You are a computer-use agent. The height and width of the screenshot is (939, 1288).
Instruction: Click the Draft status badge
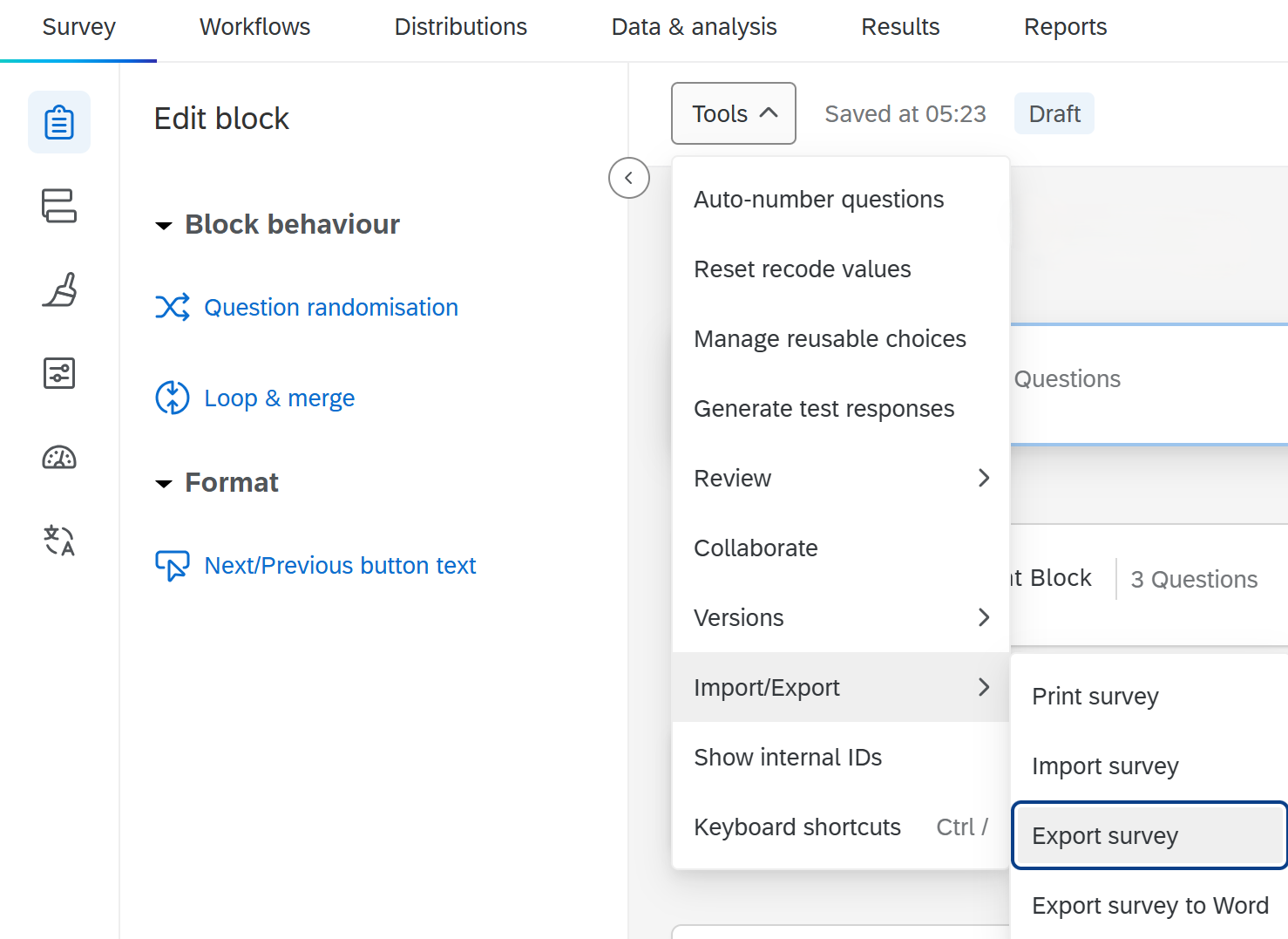[x=1054, y=113]
